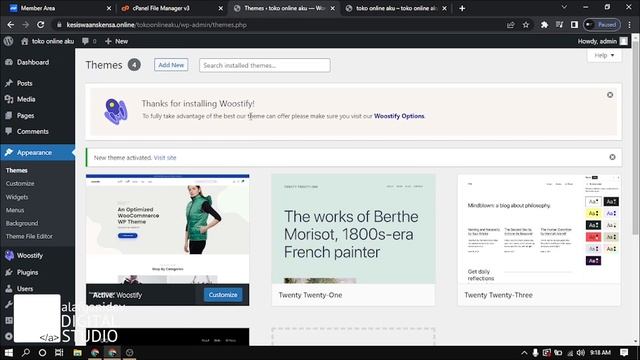This screenshot has width=640, height=360.
Task: Click the dashed add new theme placeholder
Action: tap(353, 337)
